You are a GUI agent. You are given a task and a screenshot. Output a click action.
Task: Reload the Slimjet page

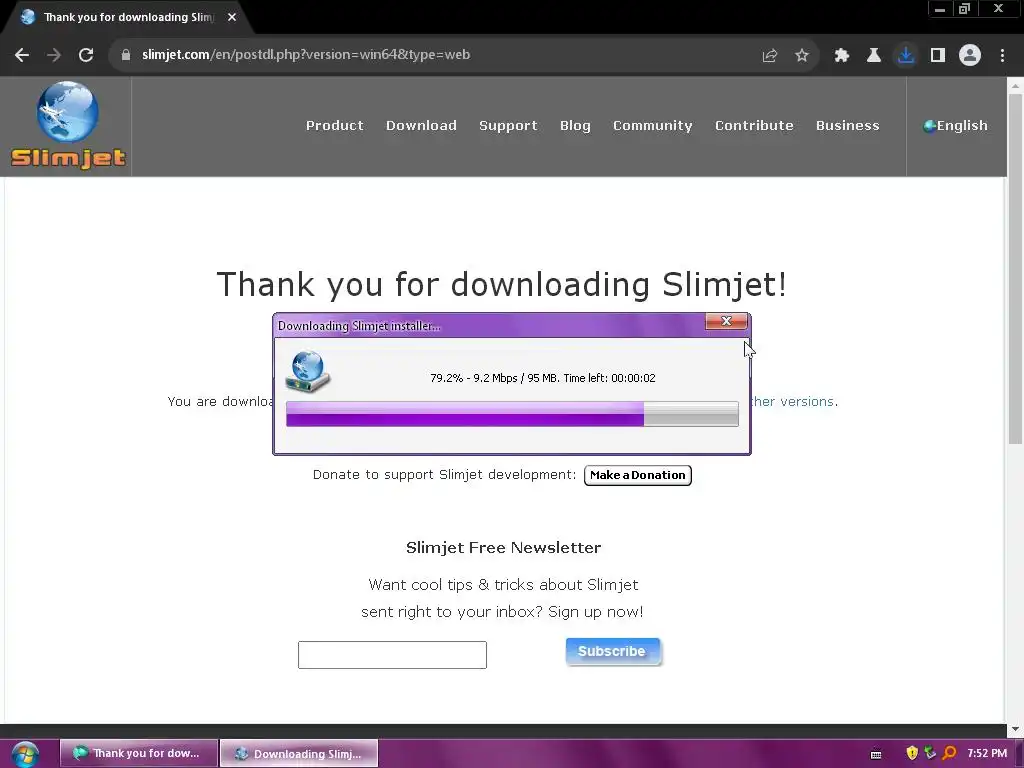(86, 55)
